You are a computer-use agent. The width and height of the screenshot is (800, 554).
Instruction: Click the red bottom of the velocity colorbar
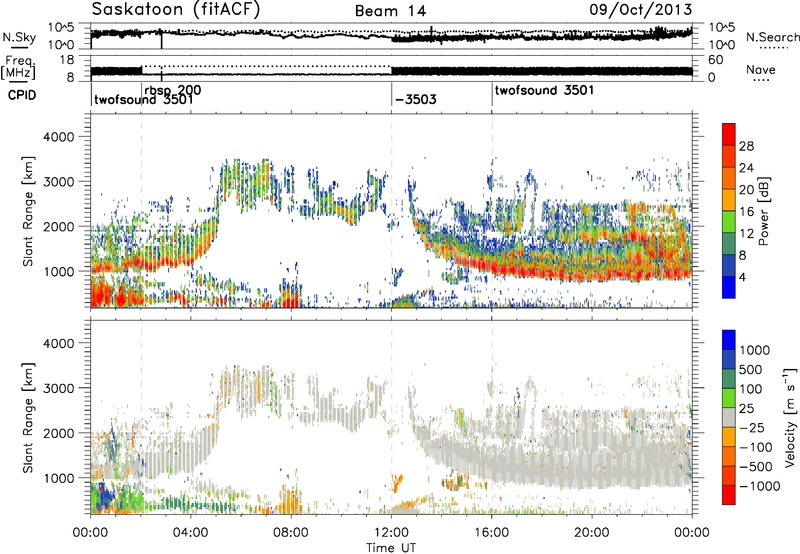[x=729, y=495]
